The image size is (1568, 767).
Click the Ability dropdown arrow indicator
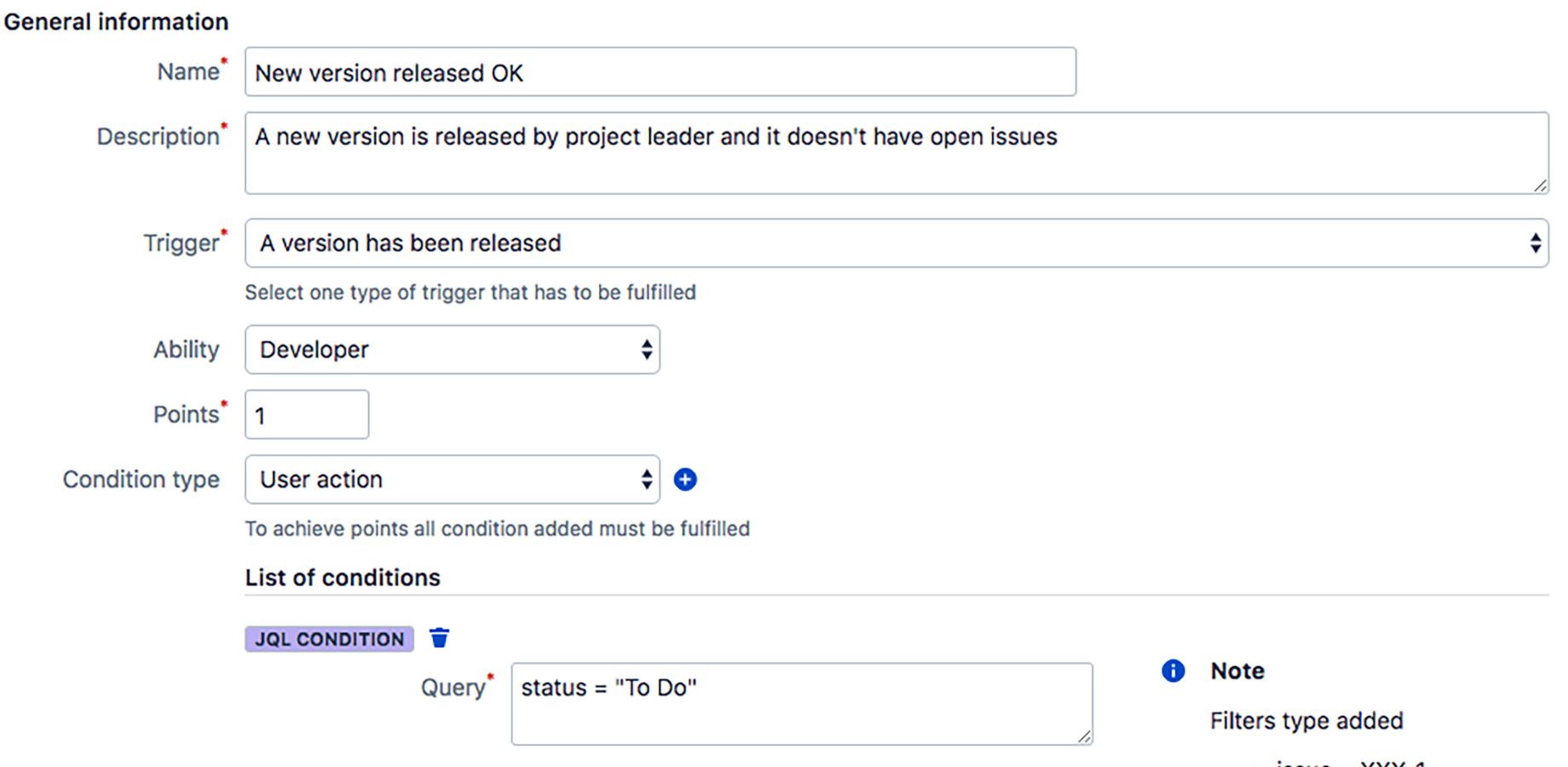647,349
